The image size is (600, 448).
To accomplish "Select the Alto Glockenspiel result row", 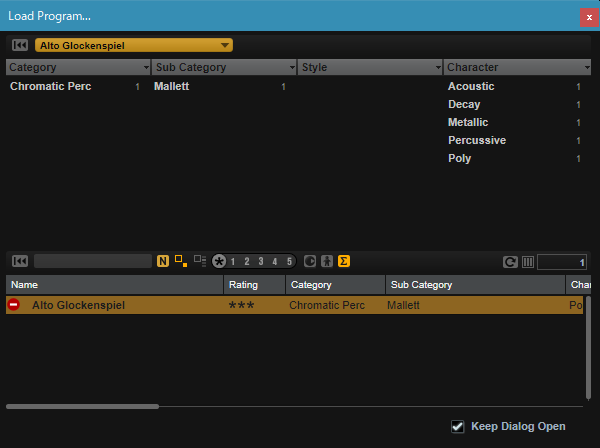I will click(294, 305).
